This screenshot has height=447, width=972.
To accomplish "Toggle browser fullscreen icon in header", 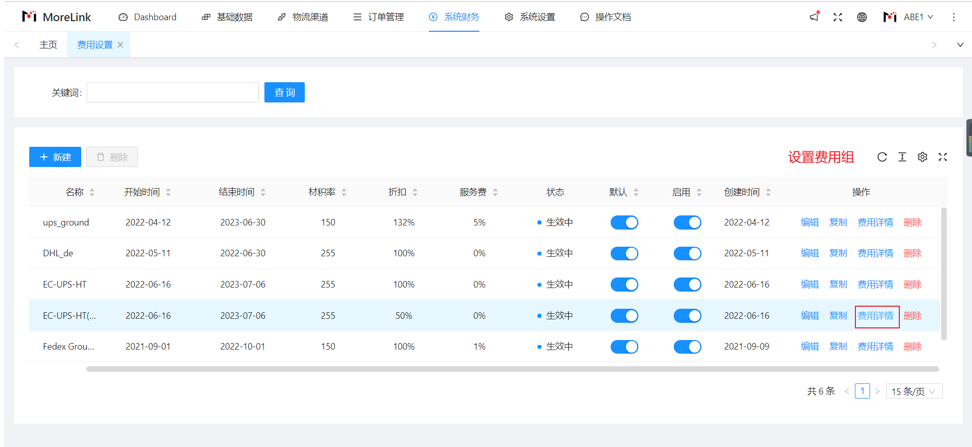I will tap(838, 17).
